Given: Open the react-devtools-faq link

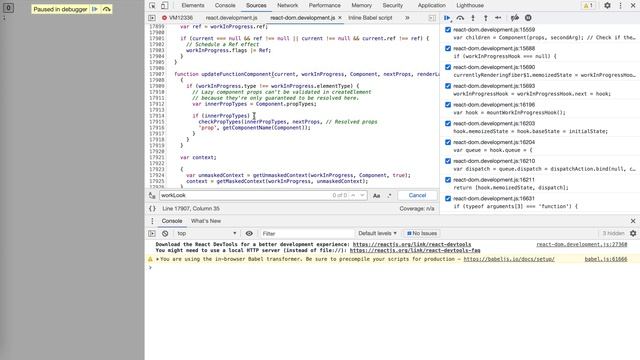Looking at the screenshot, I should coord(415,250).
